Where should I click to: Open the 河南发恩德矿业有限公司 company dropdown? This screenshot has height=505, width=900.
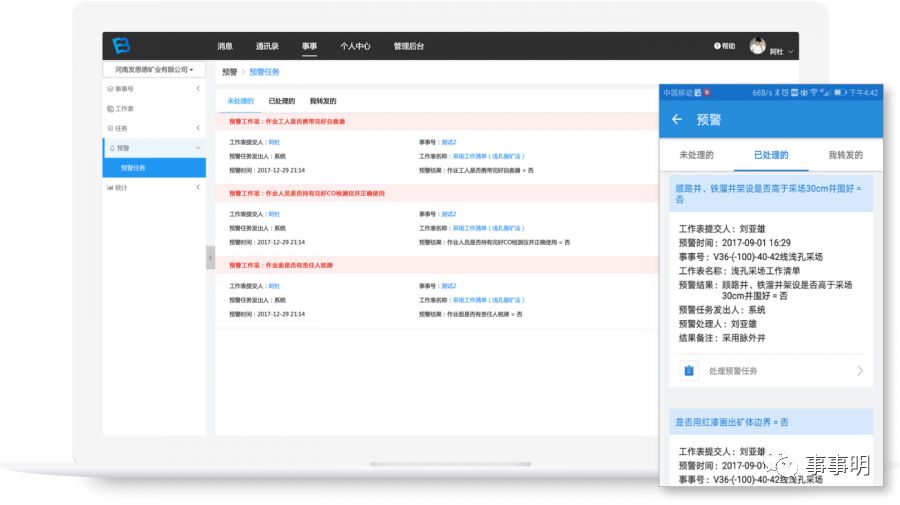click(x=154, y=71)
